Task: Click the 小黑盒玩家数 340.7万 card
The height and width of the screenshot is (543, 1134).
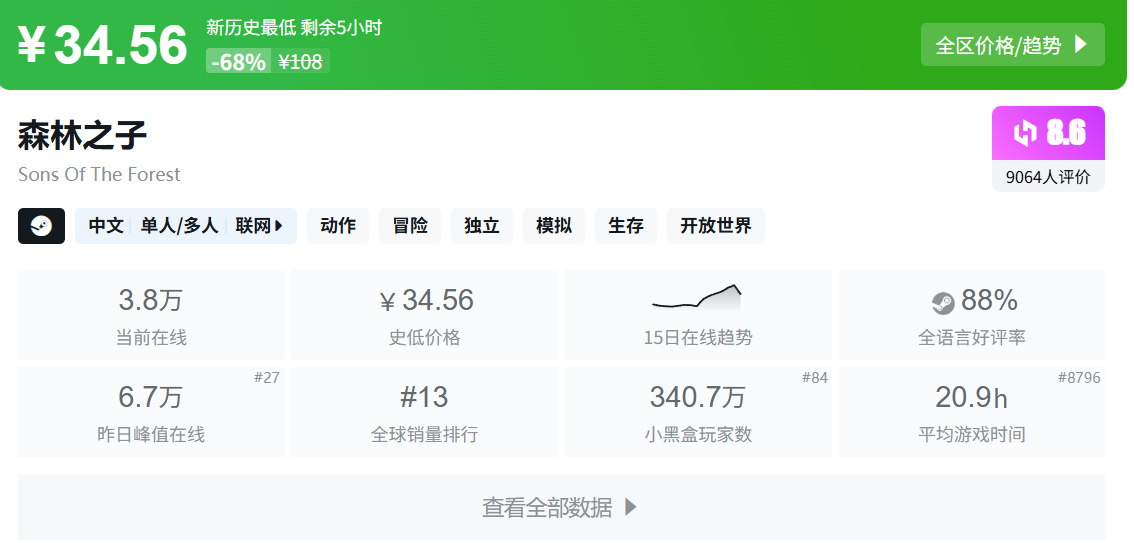Action: (698, 412)
